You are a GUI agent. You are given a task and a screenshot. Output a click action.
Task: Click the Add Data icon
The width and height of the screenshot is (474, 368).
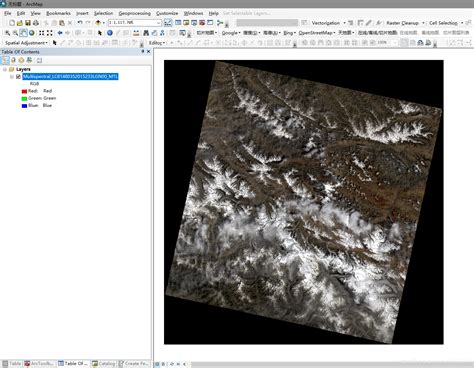pos(98,23)
